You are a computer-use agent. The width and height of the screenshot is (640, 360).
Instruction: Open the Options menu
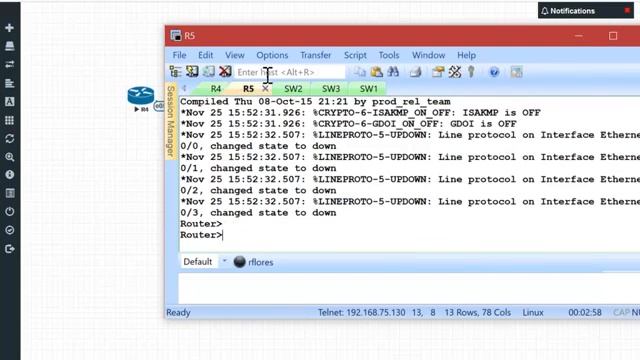pos(272,55)
